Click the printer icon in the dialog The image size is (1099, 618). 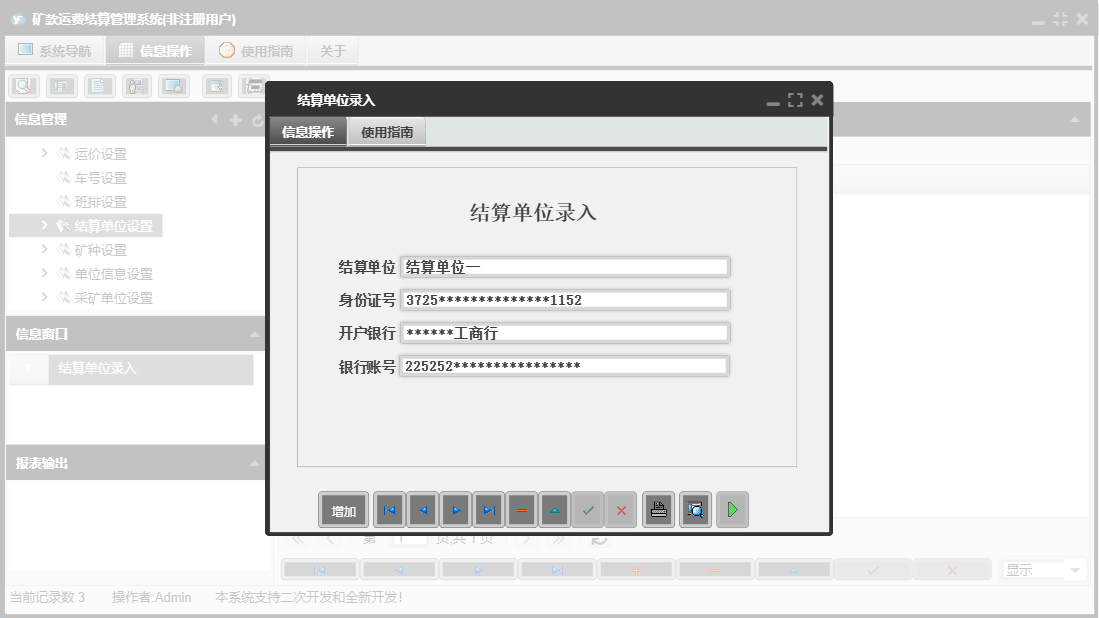[x=658, y=510]
